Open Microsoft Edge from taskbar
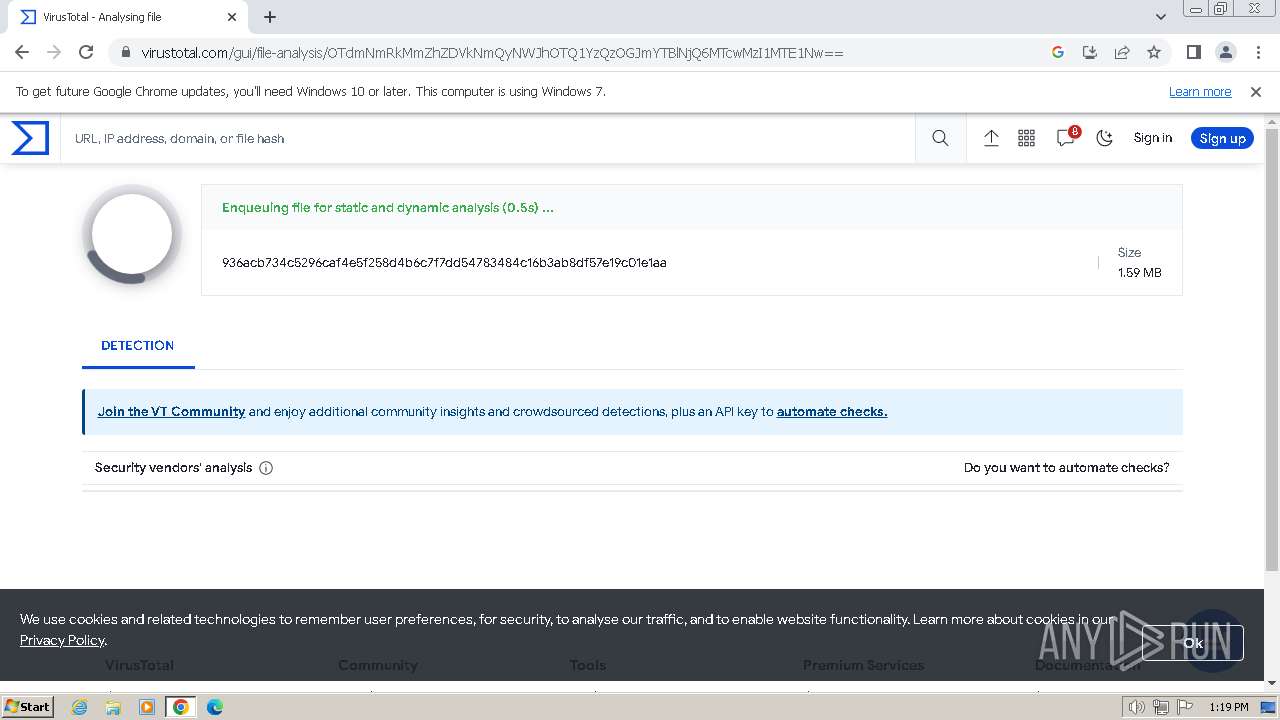Image resolution: width=1280 pixels, height=720 pixels. coord(214,707)
